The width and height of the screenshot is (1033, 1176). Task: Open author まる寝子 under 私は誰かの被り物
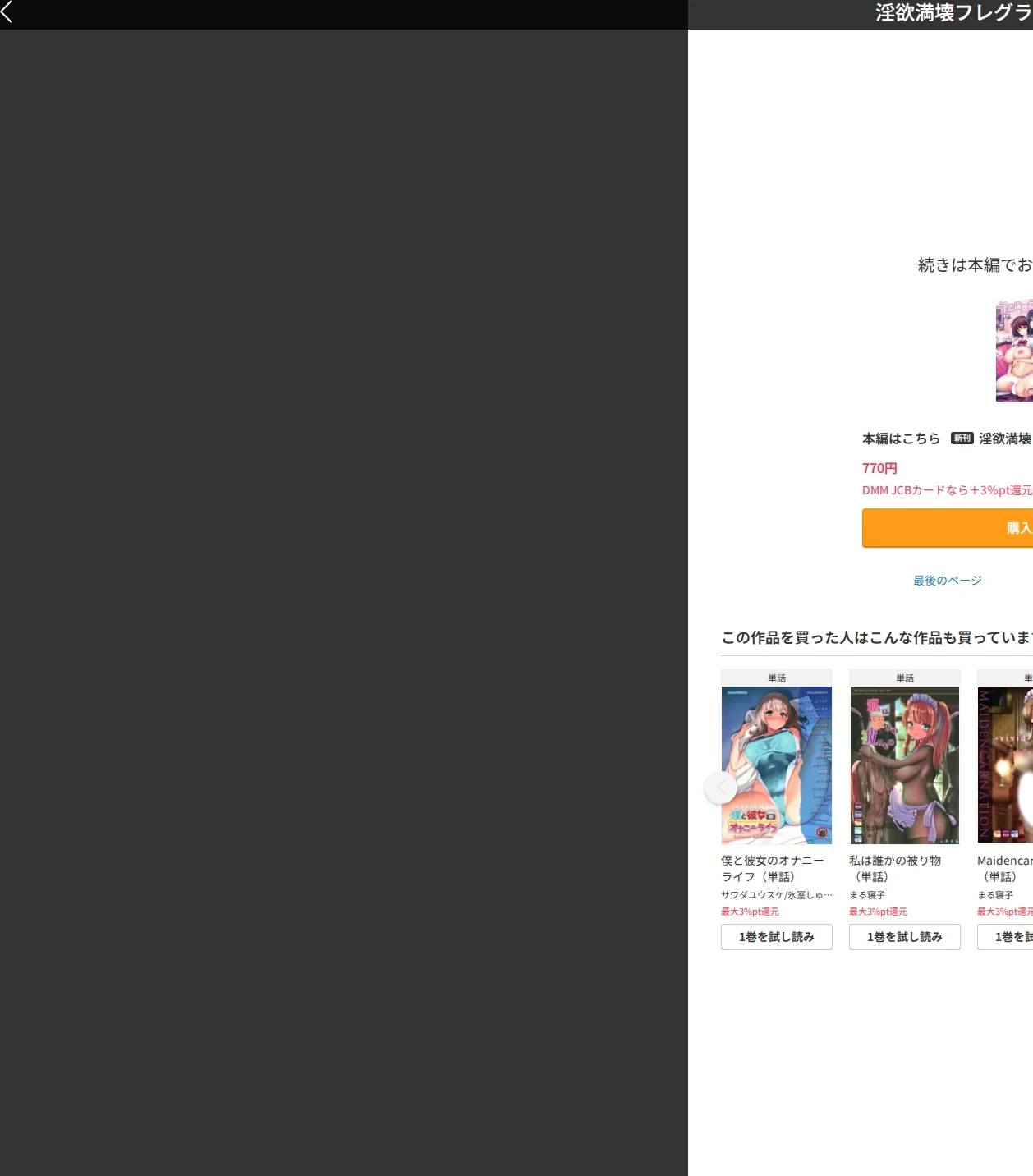pos(867,895)
